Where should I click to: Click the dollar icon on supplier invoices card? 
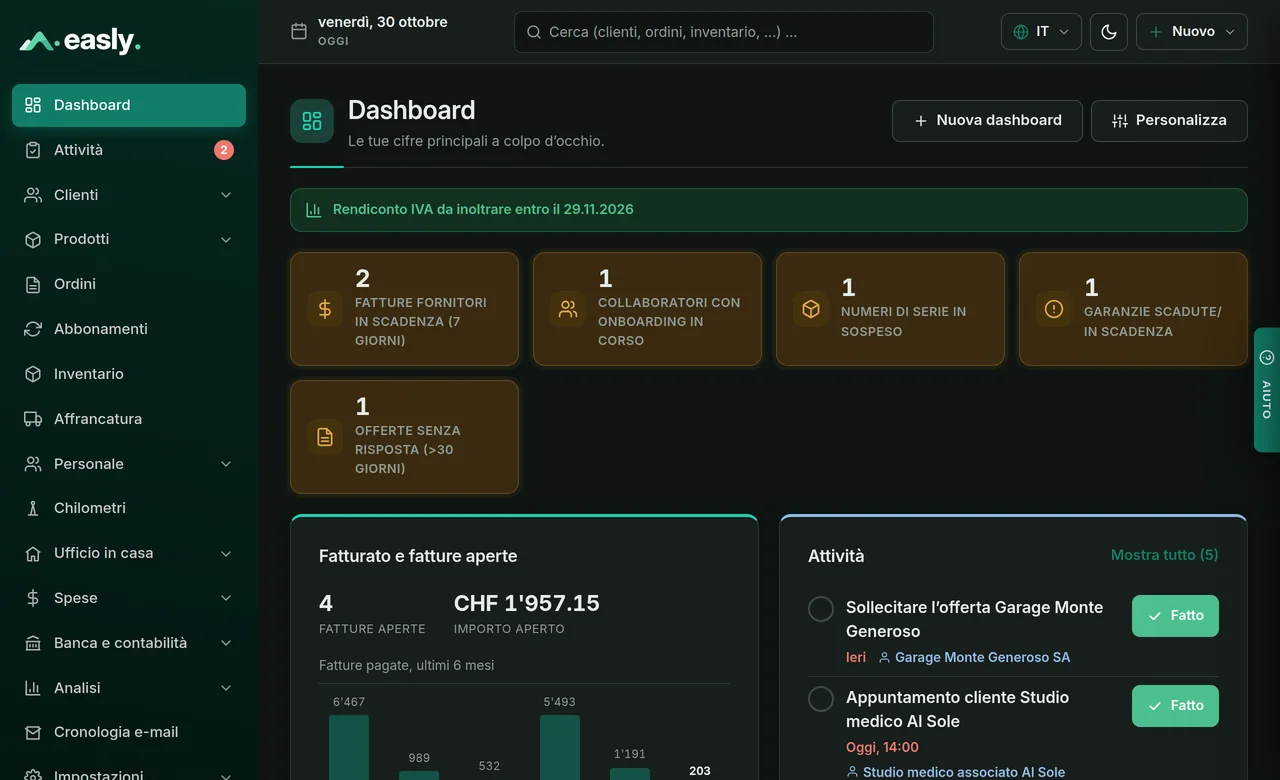pyautogui.click(x=325, y=309)
